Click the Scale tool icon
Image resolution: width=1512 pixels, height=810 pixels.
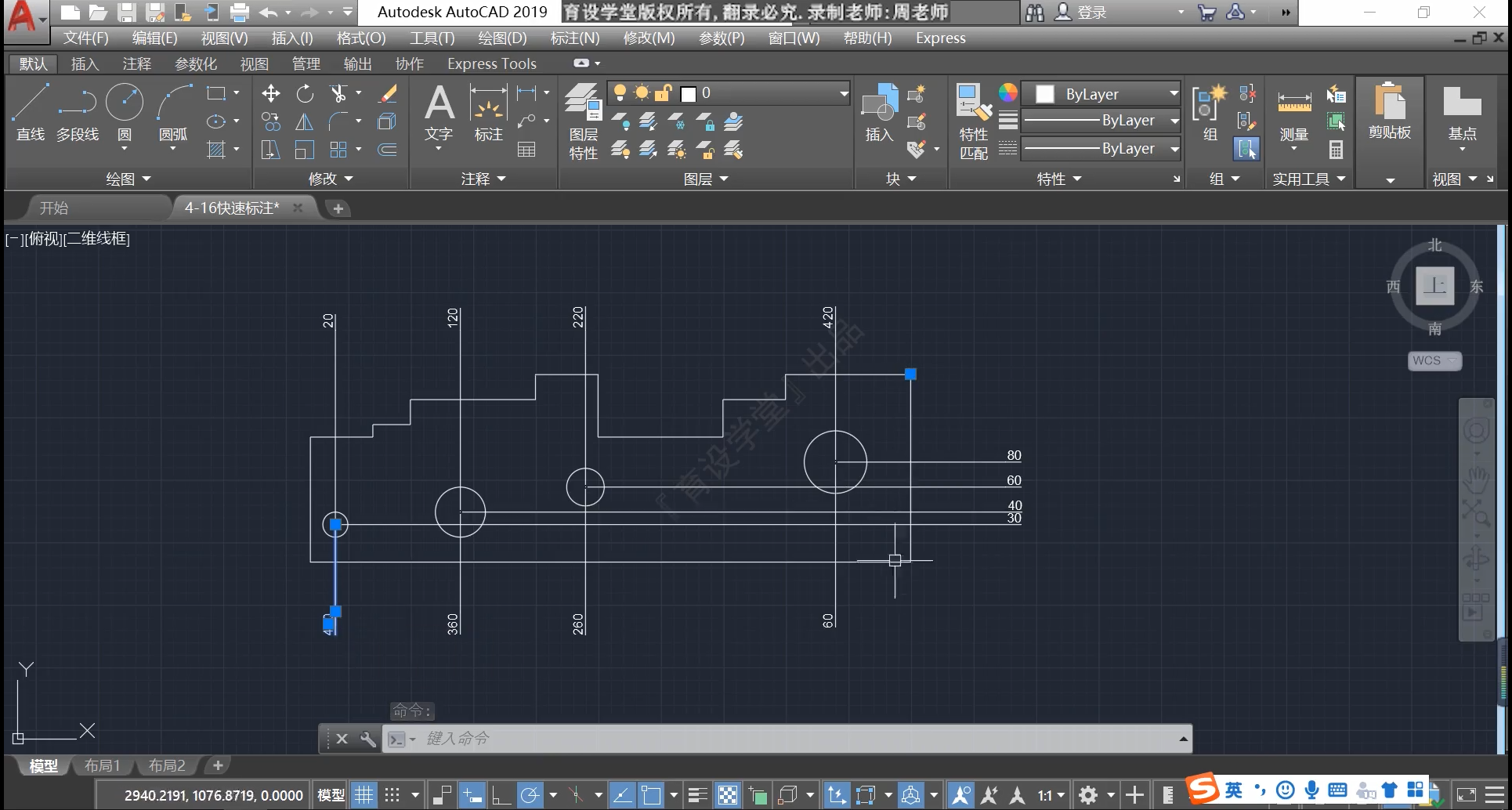click(305, 150)
